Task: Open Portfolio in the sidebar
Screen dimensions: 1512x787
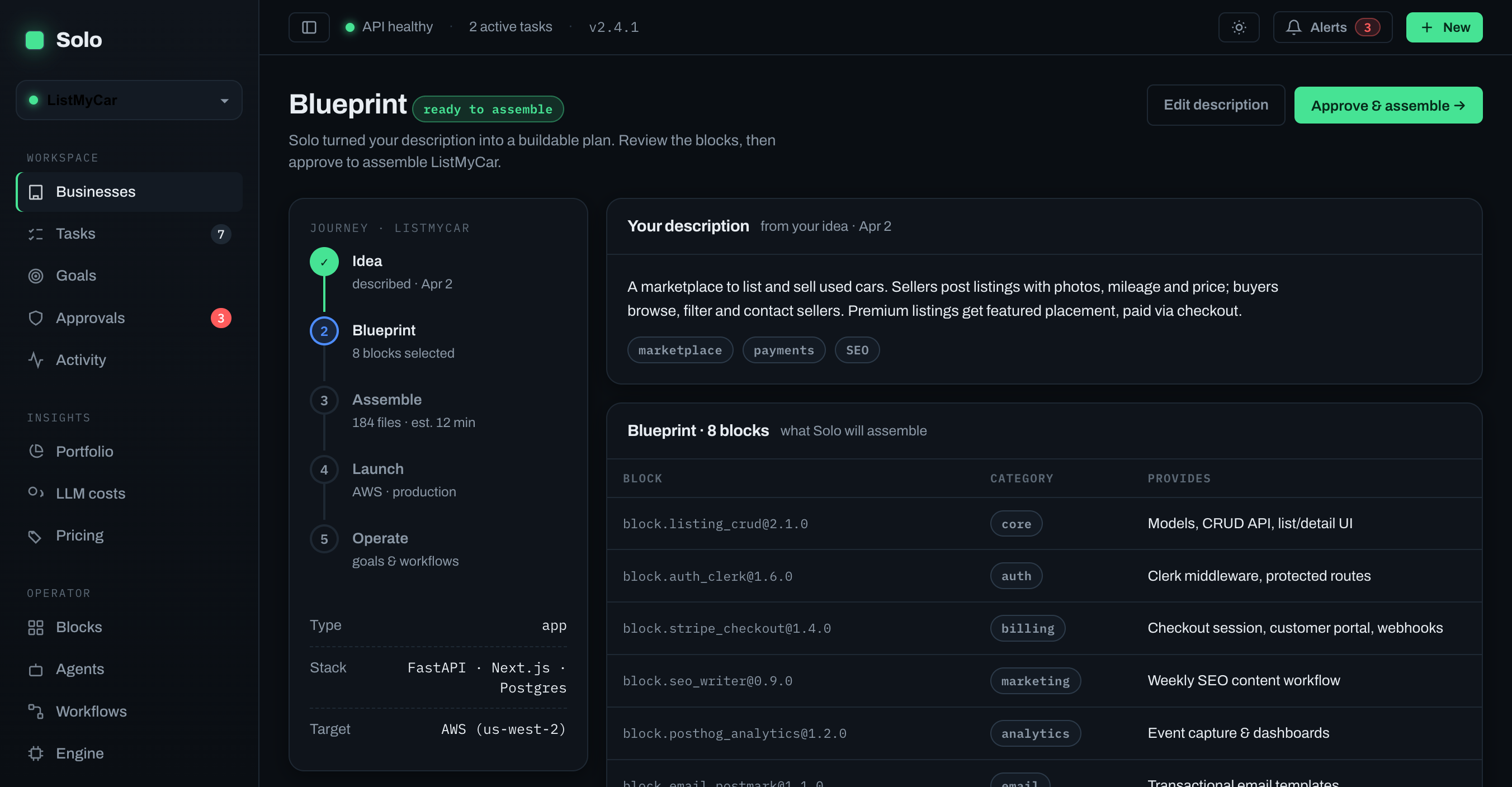Action: point(129,451)
